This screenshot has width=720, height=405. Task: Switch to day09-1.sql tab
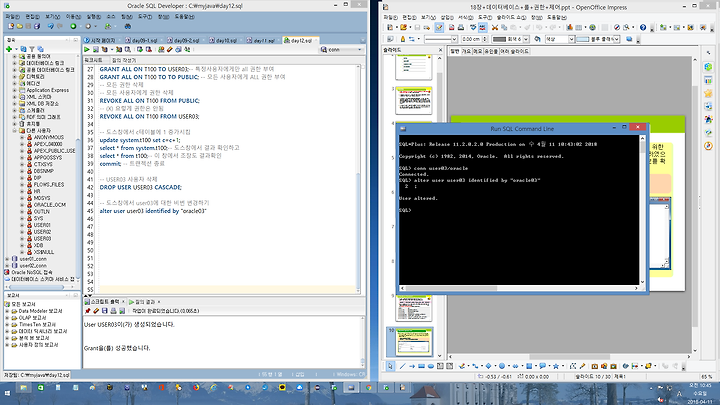click(x=143, y=40)
